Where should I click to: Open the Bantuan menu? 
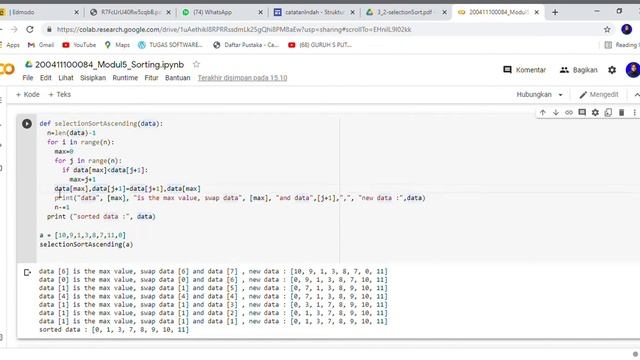coord(178,78)
